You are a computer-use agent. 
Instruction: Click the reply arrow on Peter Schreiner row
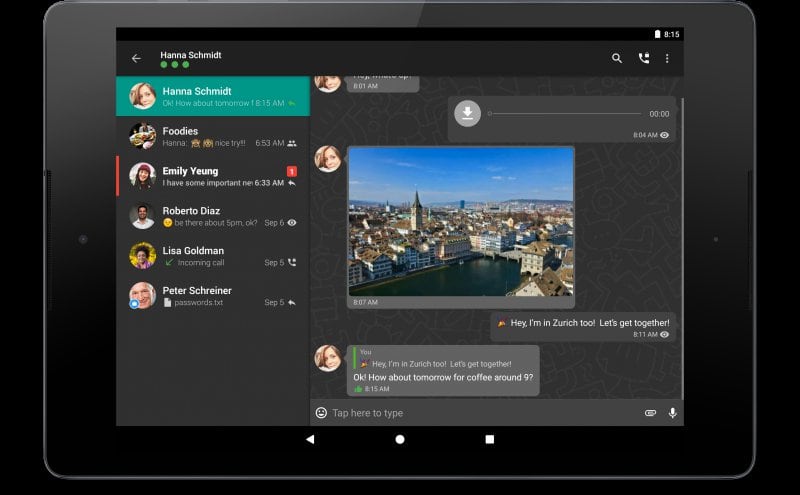point(292,302)
